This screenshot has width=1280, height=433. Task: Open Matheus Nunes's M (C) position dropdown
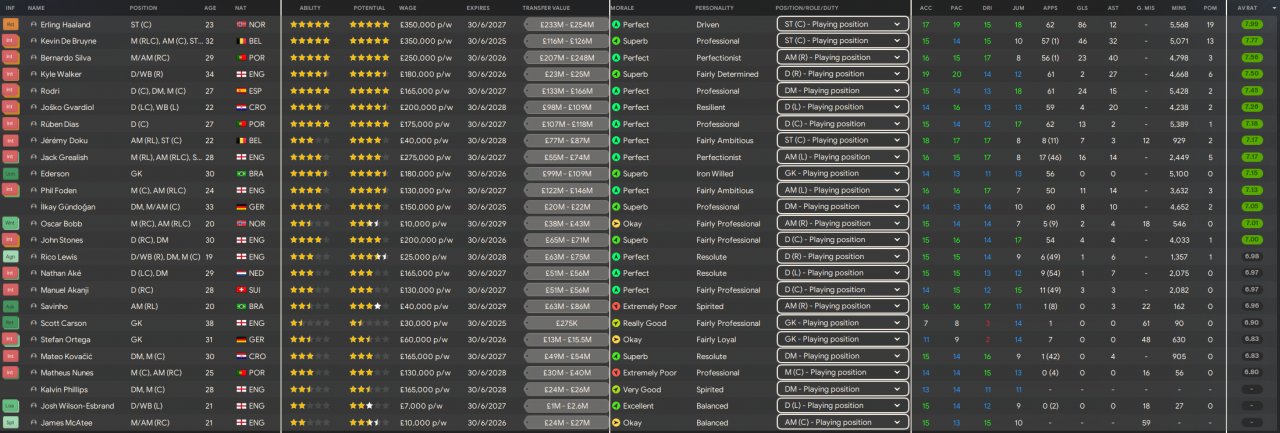pos(842,373)
